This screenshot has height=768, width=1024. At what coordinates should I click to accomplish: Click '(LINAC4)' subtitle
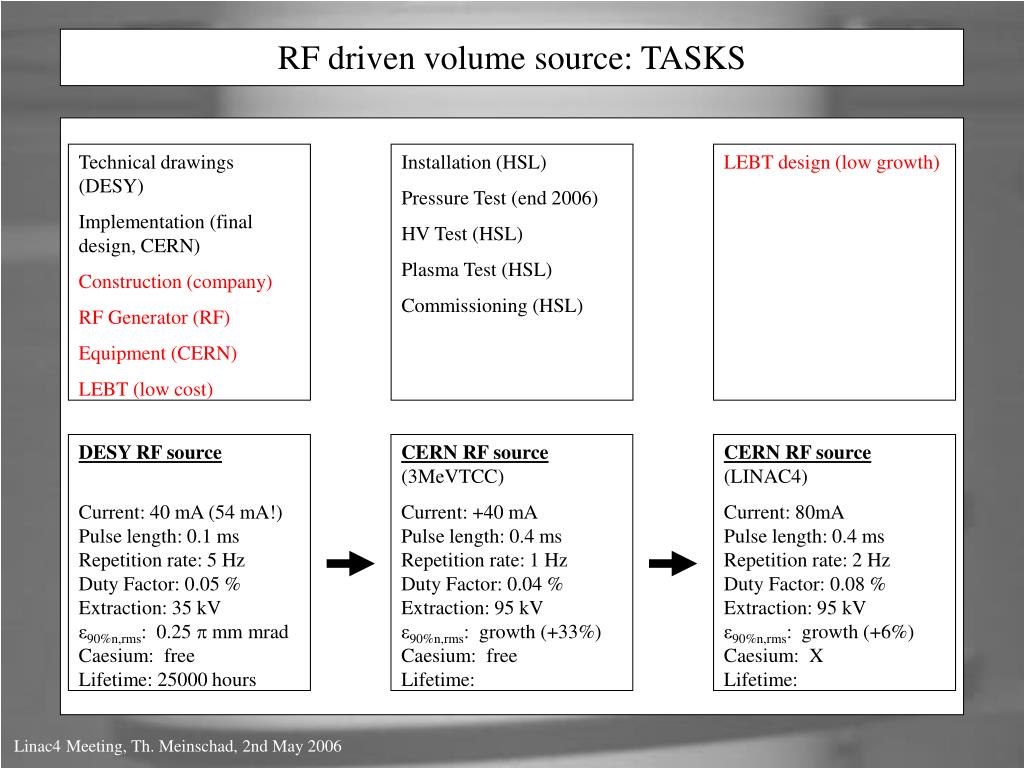point(765,477)
